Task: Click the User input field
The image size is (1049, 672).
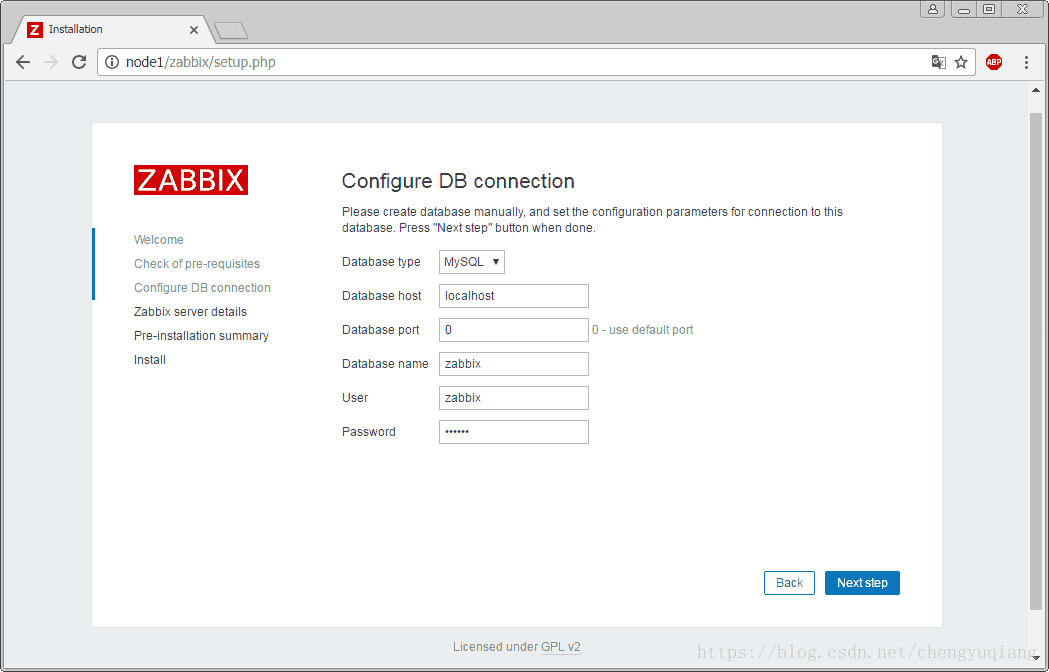Action: (x=514, y=398)
